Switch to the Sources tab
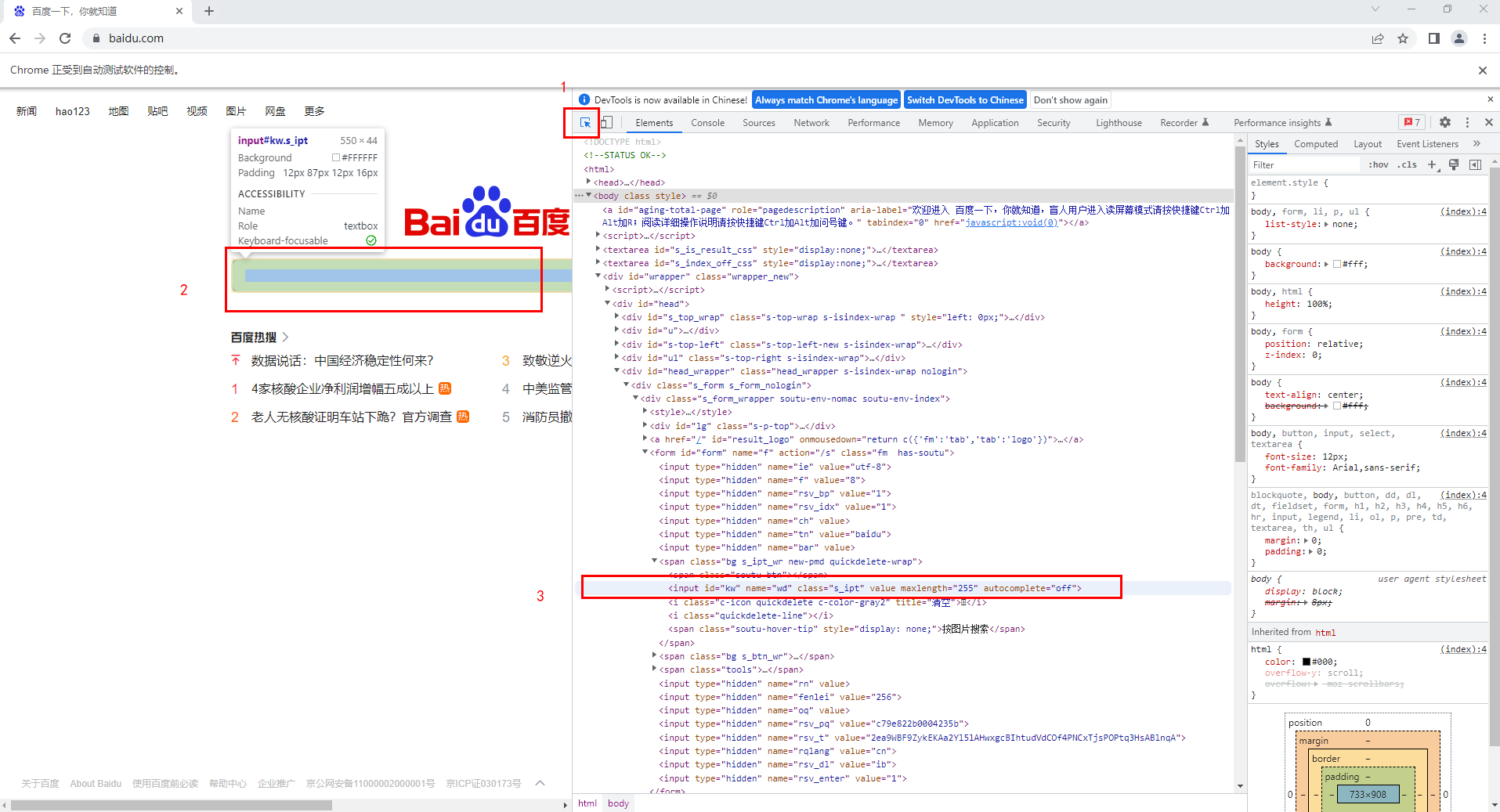Image resolution: width=1500 pixels, height=812 pixels. click(759, 123)
